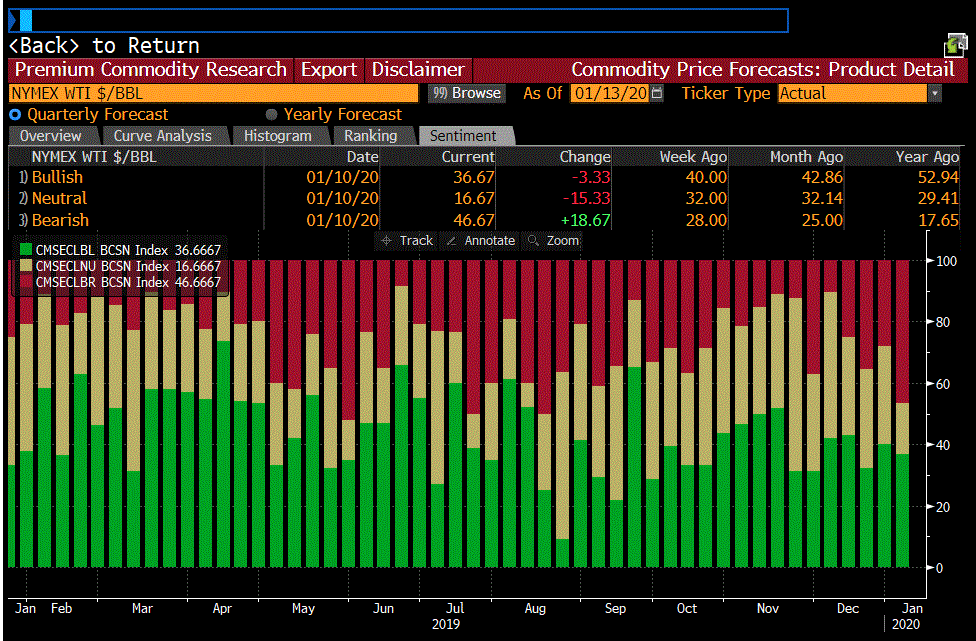Select the Yearly Forecast radio button
Screen dimensions: 976x641
point(272,115)
